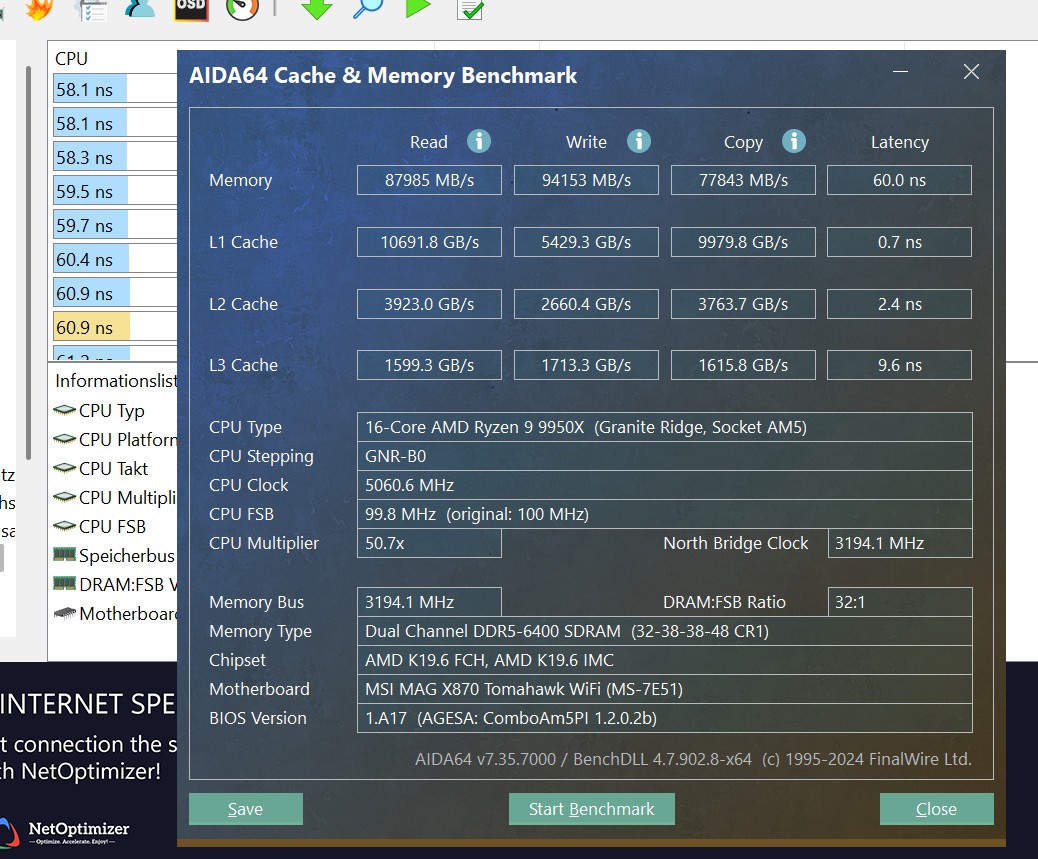This screenshot has height=859, width=1038.
Task: Click the L2 Cache latency value 2.4 ns
Action: pos(899,304)
